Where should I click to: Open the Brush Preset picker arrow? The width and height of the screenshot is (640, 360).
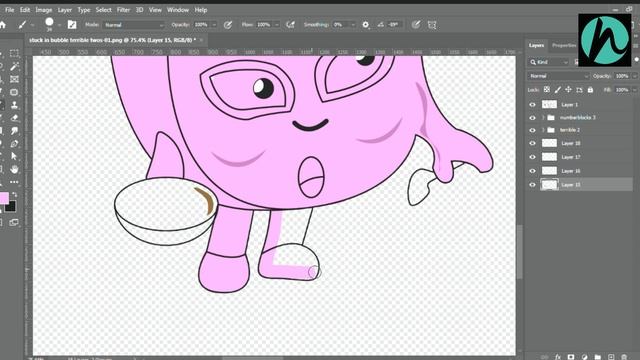click(59, 25)
